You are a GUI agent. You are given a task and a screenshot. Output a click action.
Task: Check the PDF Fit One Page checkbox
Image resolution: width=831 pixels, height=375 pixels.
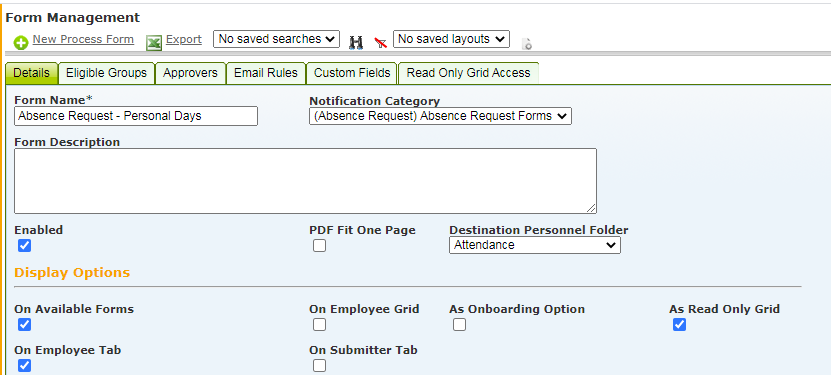[x=319, y=246]
